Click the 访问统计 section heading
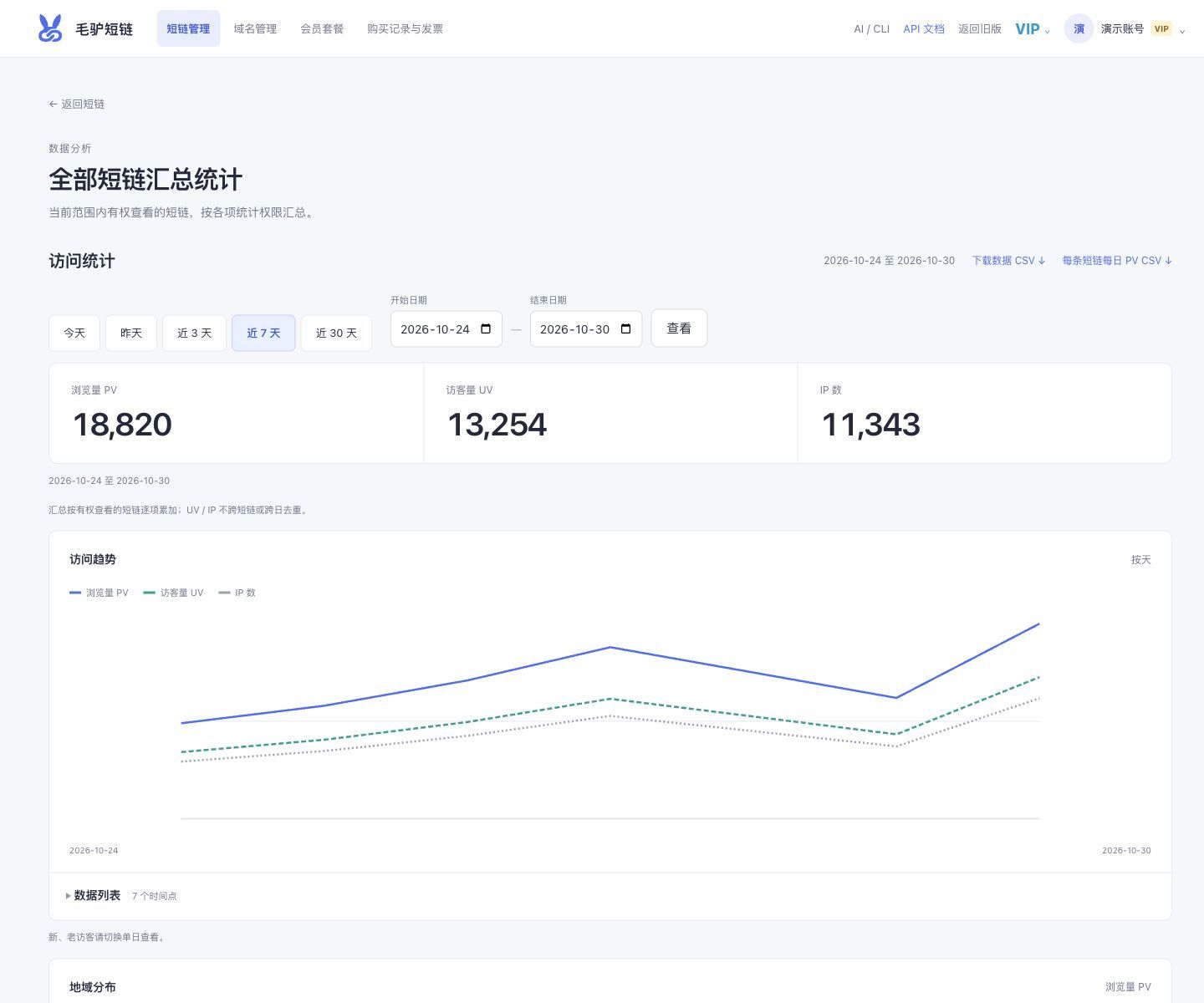Image resolution: width=1204 pixels, height=1003 pixels. pos(82,261)
